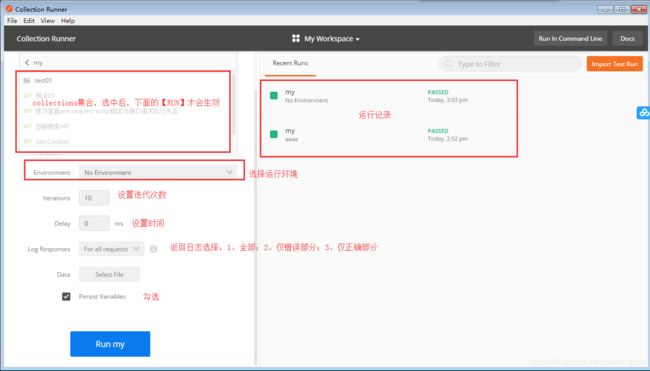
Task: Open the Help menu
Action: tap(68, 20)
